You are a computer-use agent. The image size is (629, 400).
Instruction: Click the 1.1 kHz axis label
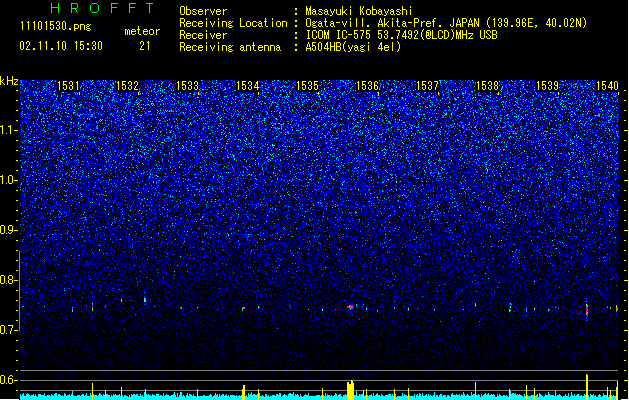pyautogui.click(x=9, y=130)
